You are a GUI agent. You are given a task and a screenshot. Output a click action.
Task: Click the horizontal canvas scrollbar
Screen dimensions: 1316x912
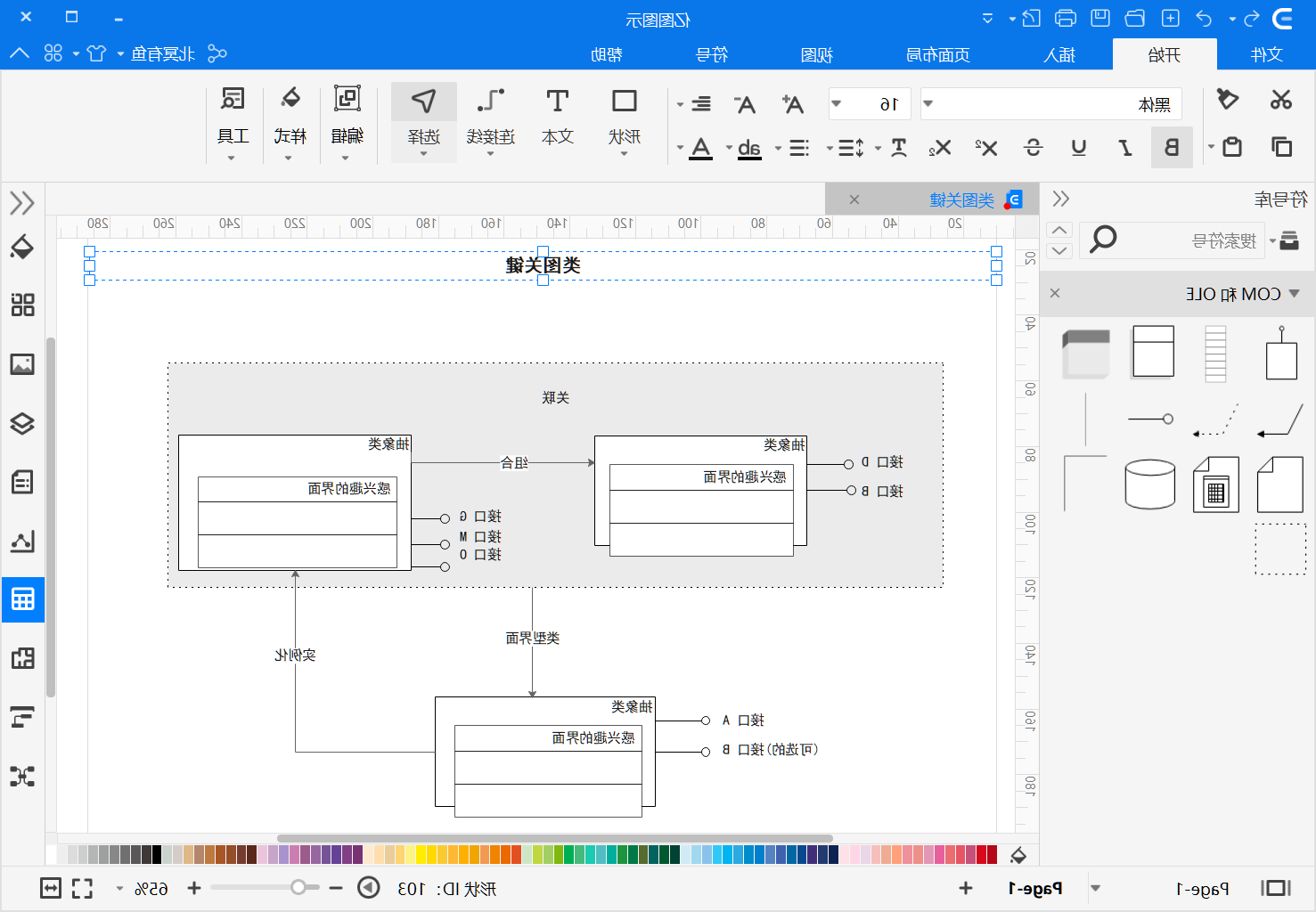coord(554,838)
